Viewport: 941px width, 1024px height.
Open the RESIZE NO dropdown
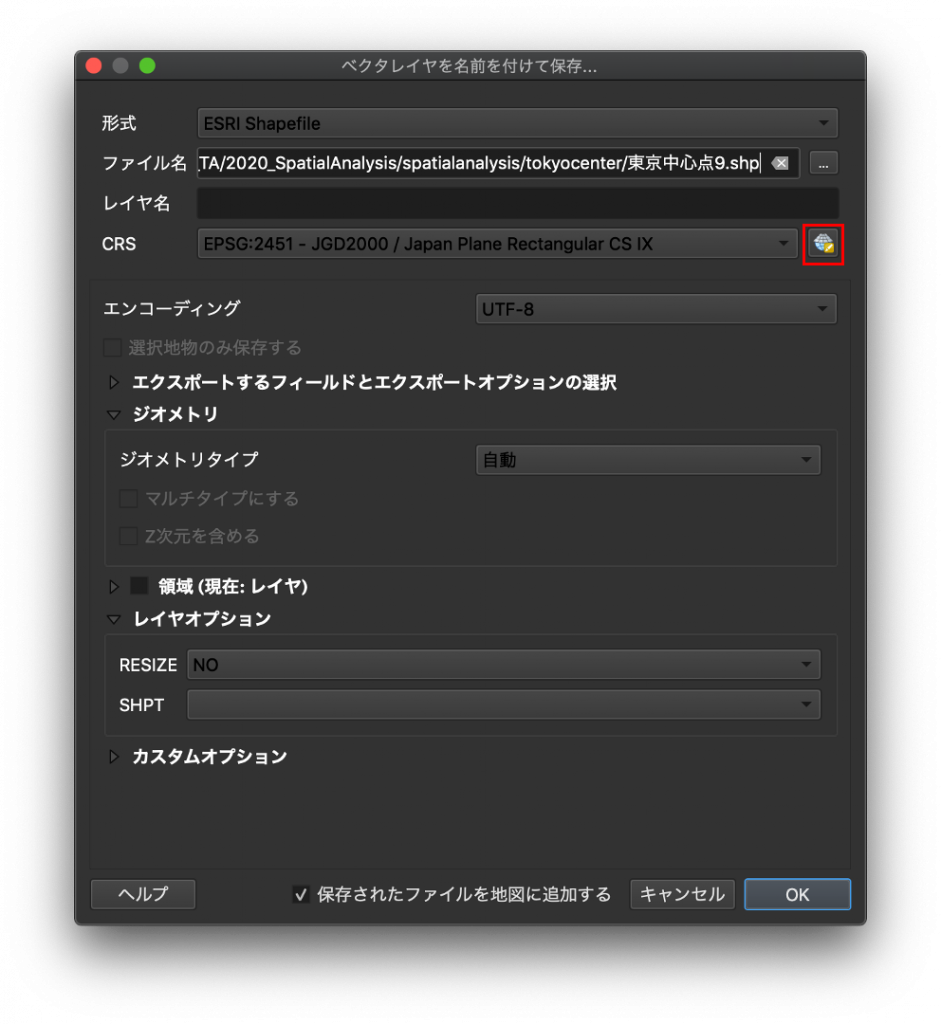(503, 665)
